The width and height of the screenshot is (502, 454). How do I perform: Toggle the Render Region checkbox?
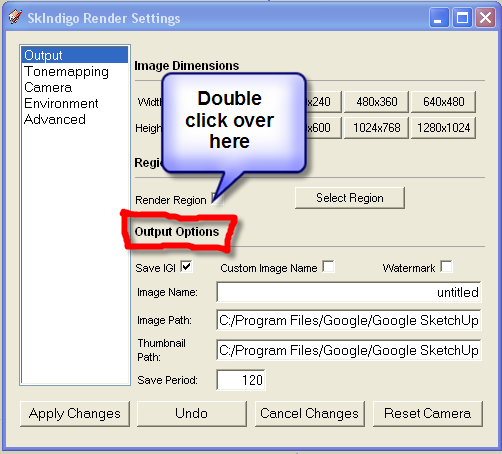coord(217,199)
